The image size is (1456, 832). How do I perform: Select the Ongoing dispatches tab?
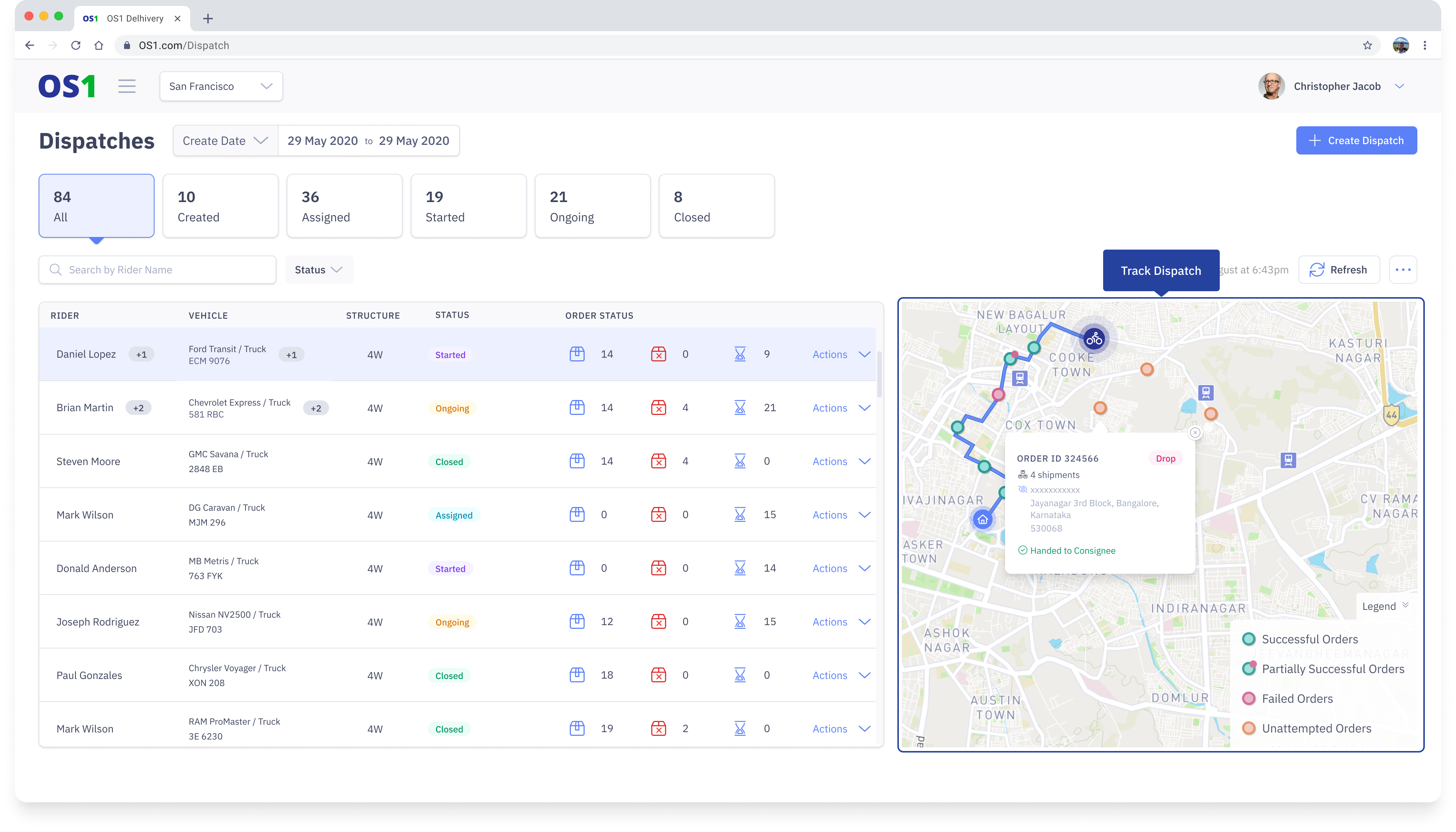point(592,206)
